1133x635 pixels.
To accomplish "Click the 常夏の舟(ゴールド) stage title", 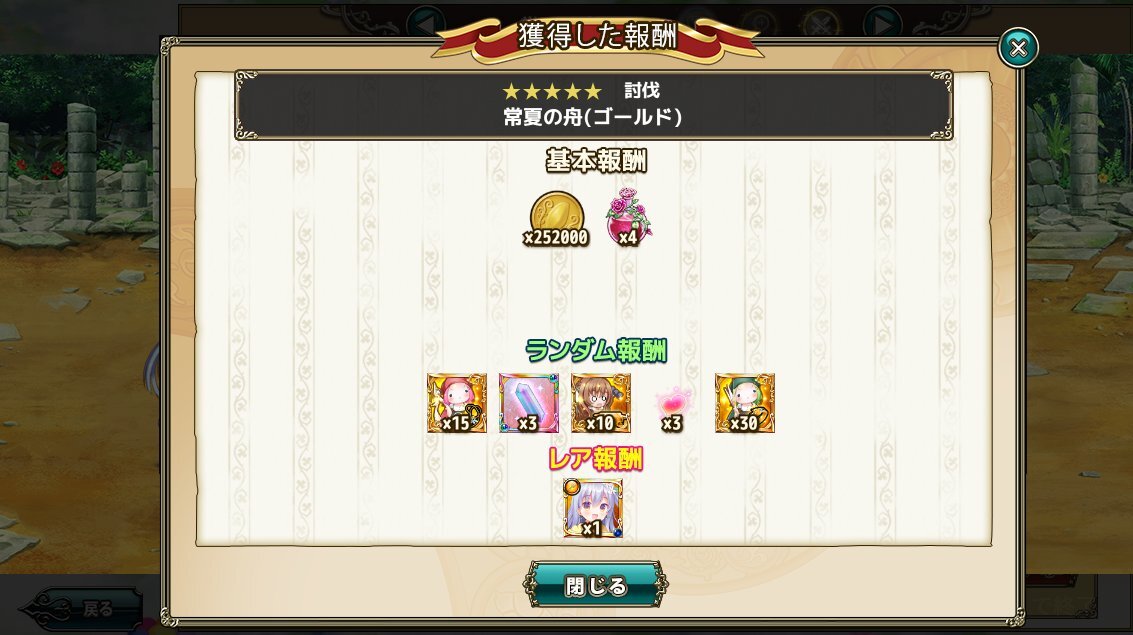I will [x=593, y=117].
